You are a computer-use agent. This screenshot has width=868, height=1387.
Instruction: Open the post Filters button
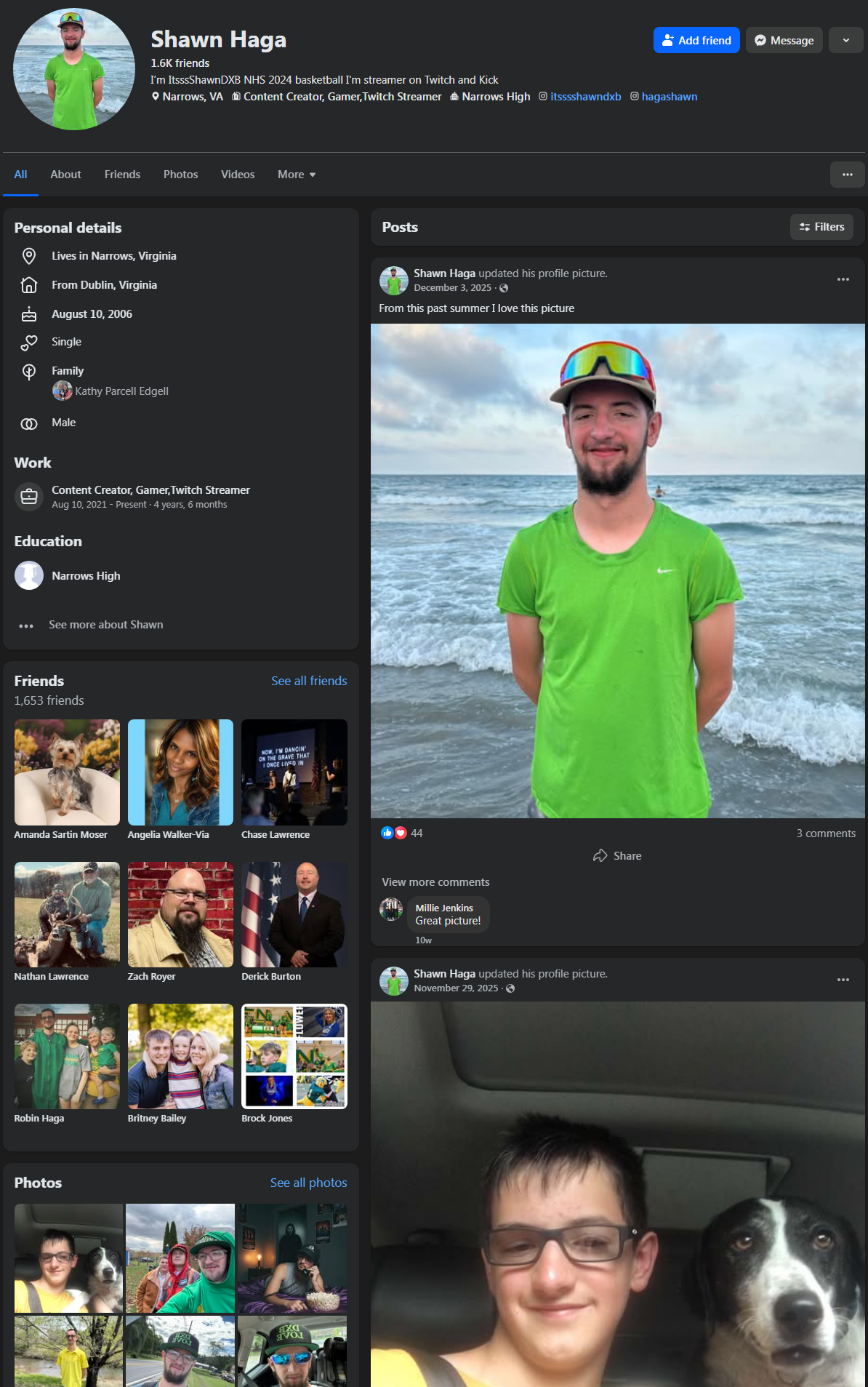coord(821,227)
